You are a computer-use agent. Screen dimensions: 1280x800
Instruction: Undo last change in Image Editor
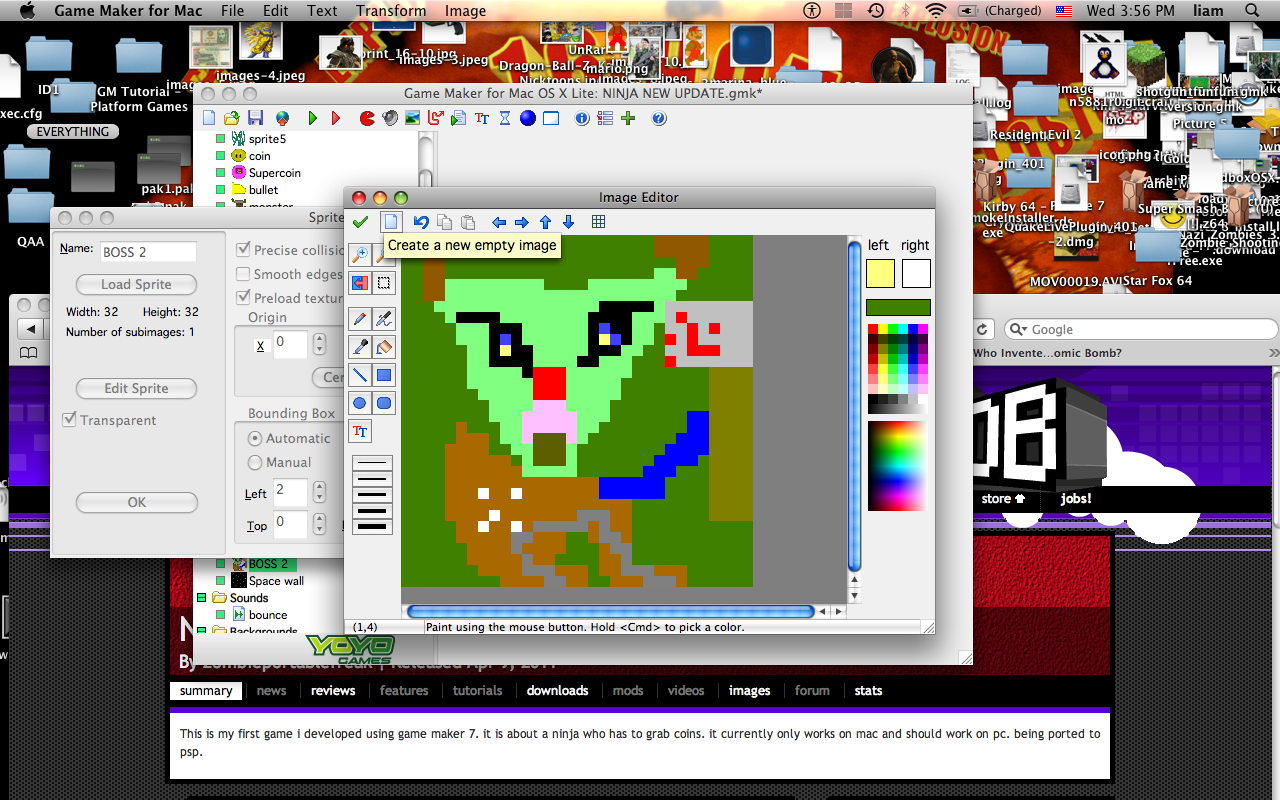coord(421,222)
